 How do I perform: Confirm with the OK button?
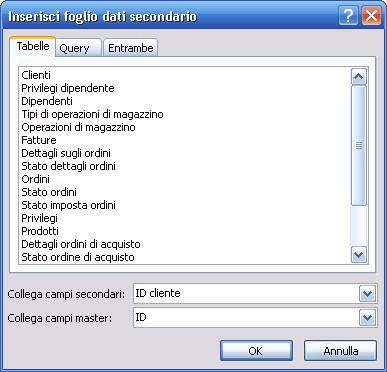(x=256, y=351)
